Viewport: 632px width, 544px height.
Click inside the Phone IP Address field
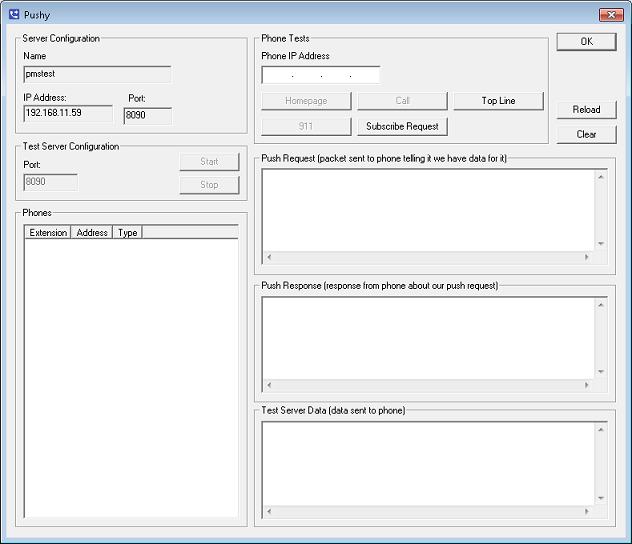click(320, 75)
